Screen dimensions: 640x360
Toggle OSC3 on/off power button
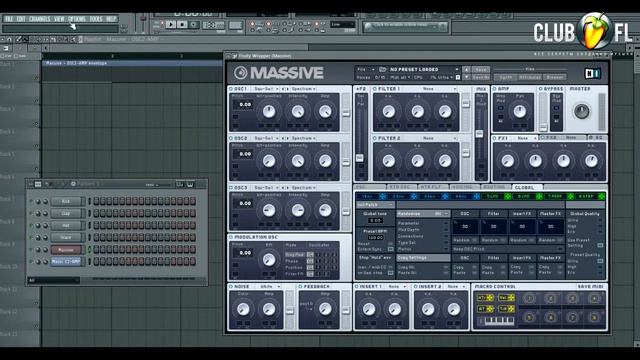tap(231, 188)
